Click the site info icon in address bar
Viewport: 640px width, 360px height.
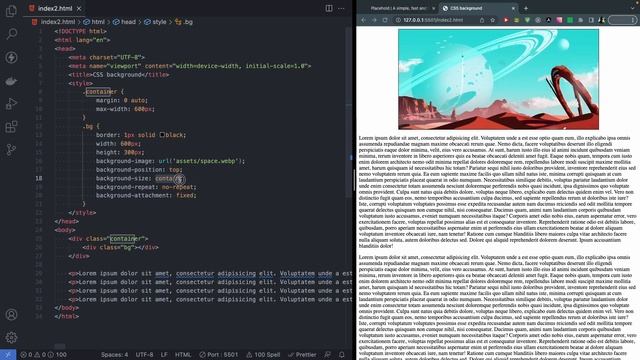coord(398,20)
